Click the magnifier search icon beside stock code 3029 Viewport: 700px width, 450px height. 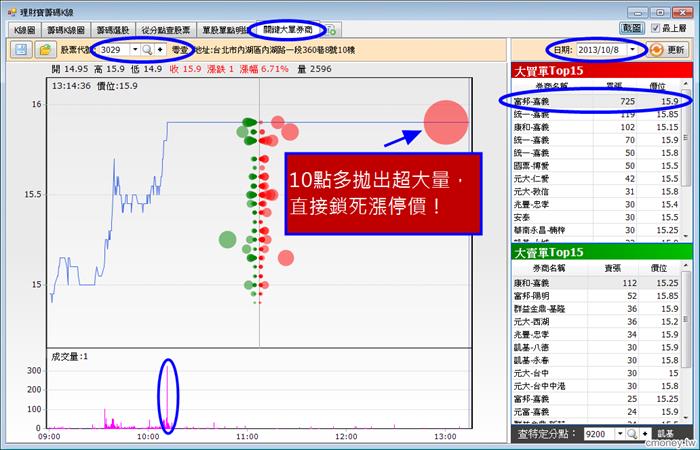(x=147, y=50)
